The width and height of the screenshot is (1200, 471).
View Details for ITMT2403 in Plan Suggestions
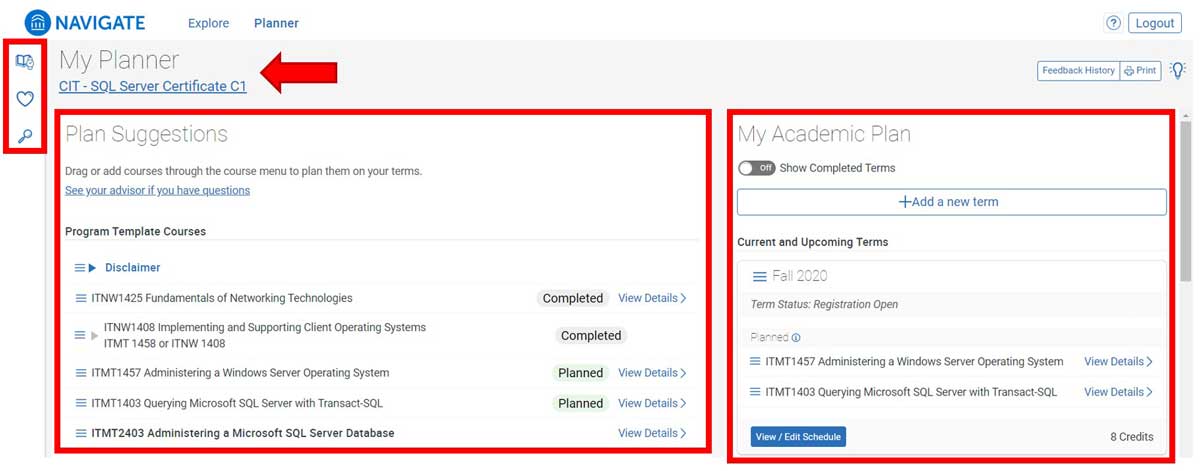pos(652,433)
